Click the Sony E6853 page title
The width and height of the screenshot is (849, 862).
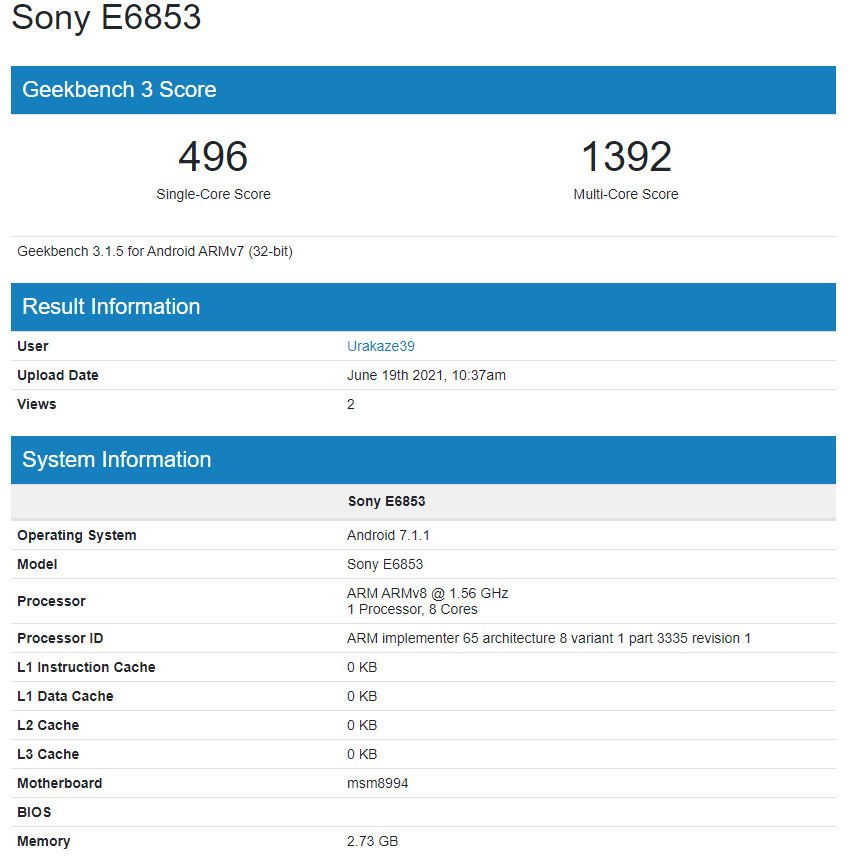click(x=106, y=17)
